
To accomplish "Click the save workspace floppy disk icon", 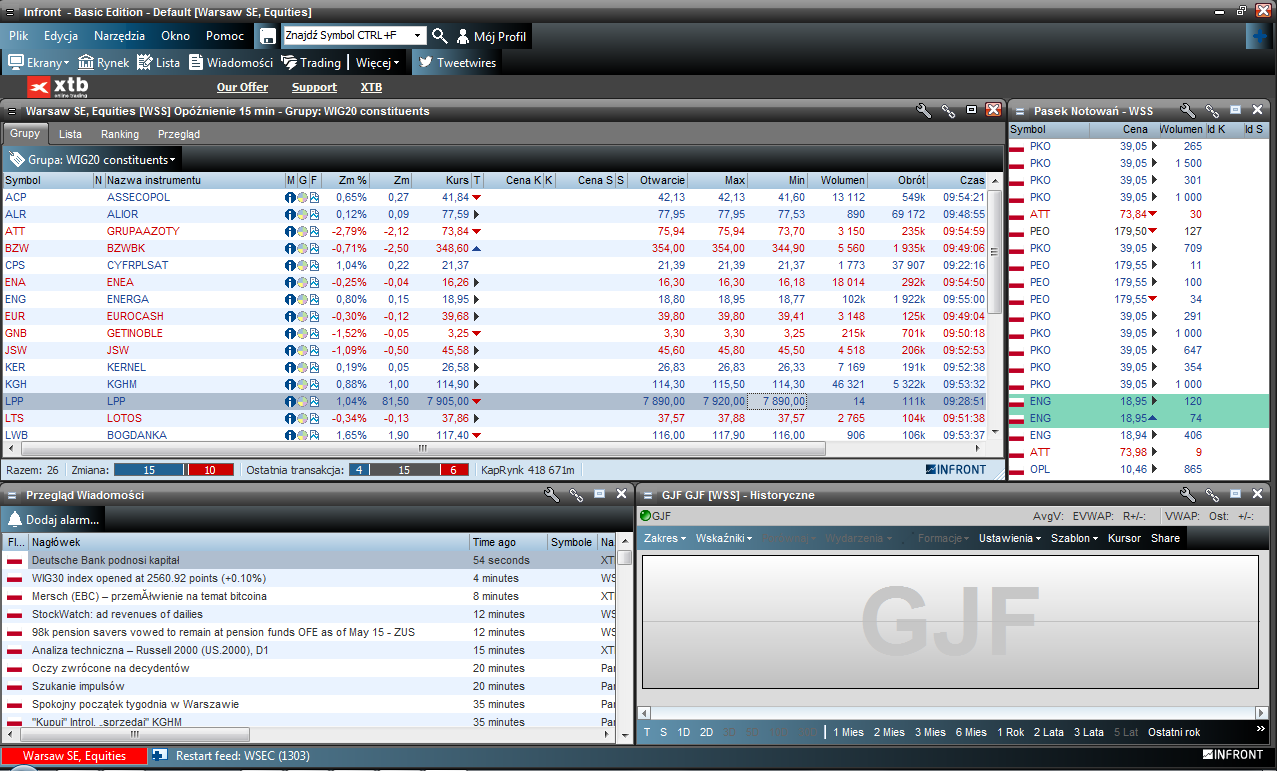I will pos(267,36).
